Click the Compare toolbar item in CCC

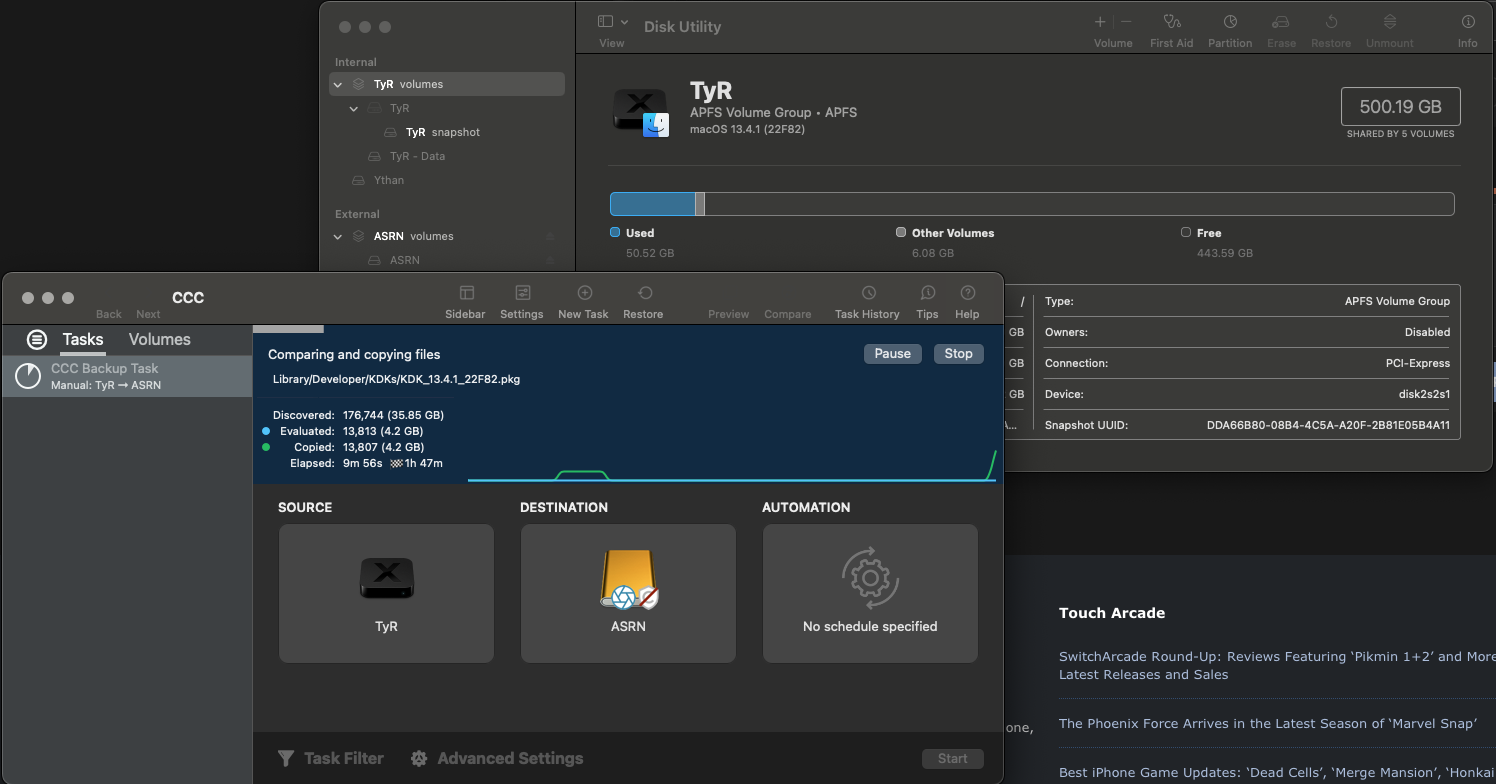click(788, 314)
